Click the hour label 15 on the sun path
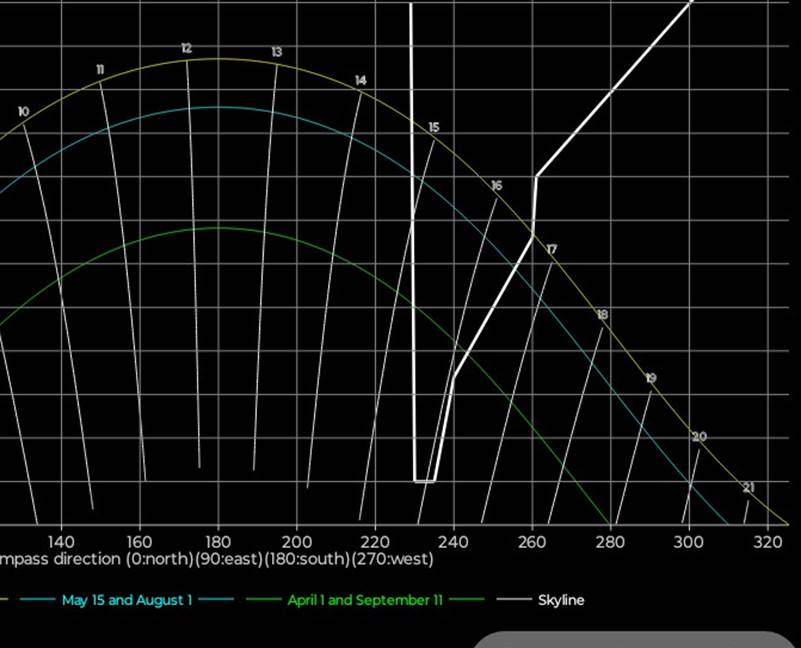Image resolution: width=801 pixels, height=648 pixels. (x=434, y=127)
